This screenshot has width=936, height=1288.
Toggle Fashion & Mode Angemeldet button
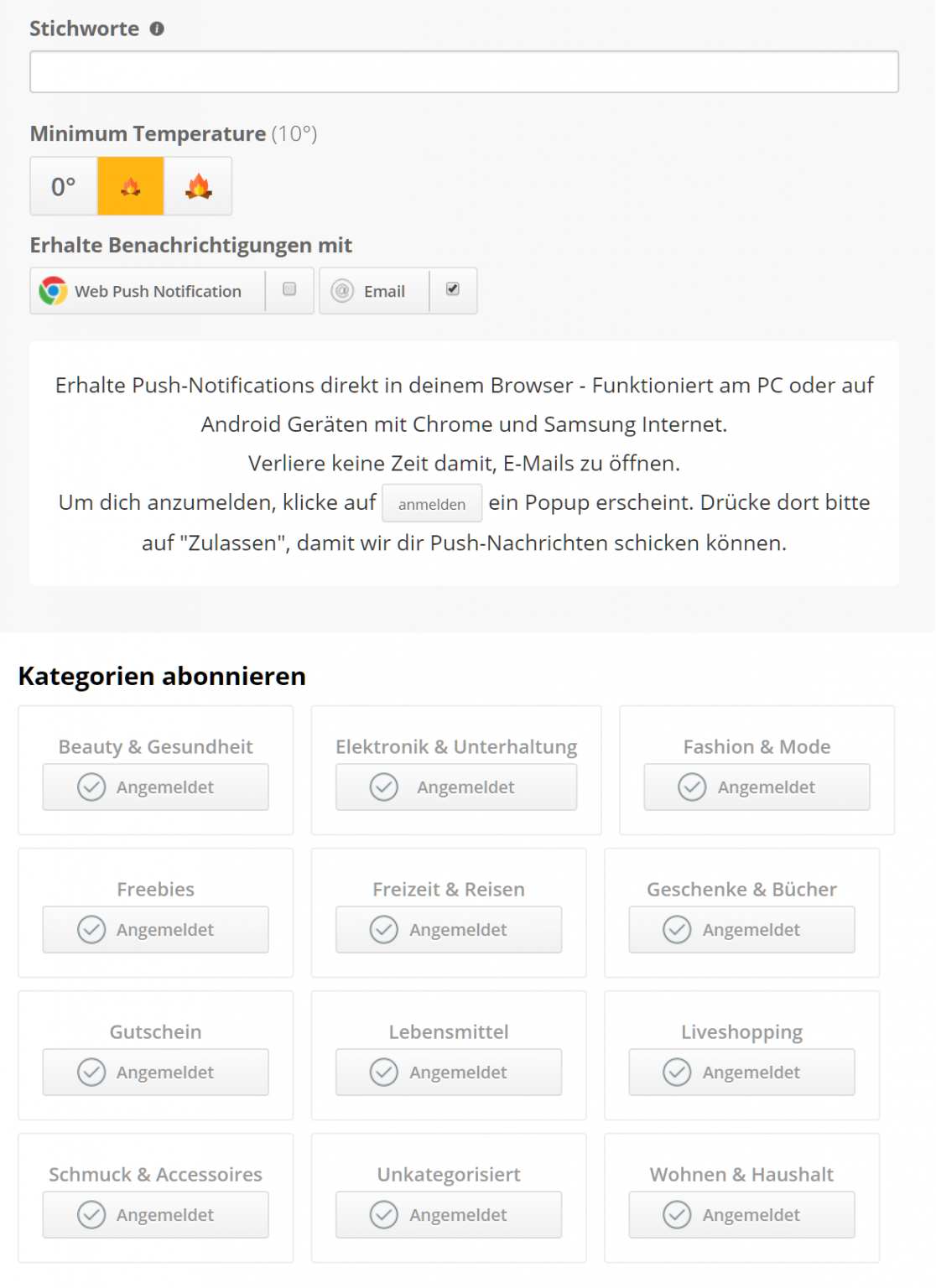click(x=757, y=787)
